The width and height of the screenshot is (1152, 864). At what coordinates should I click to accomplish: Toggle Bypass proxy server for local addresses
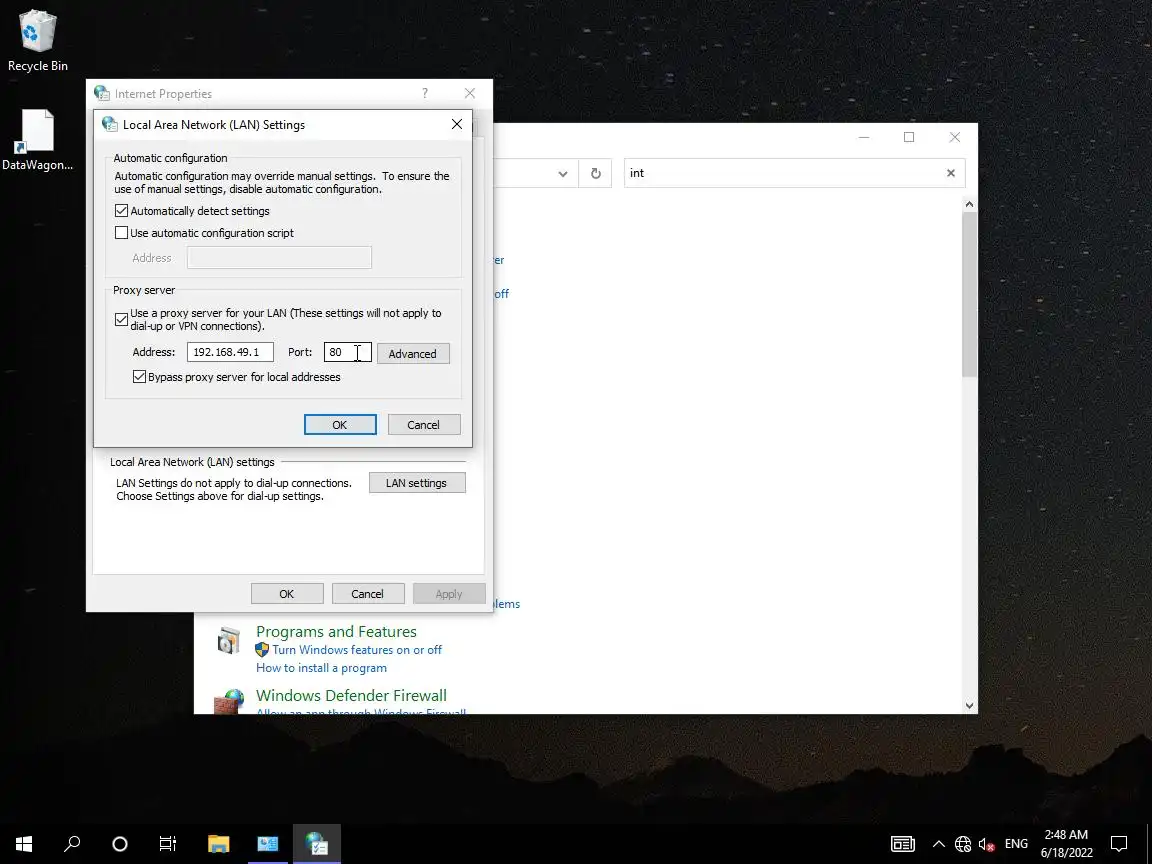point(139,377)
